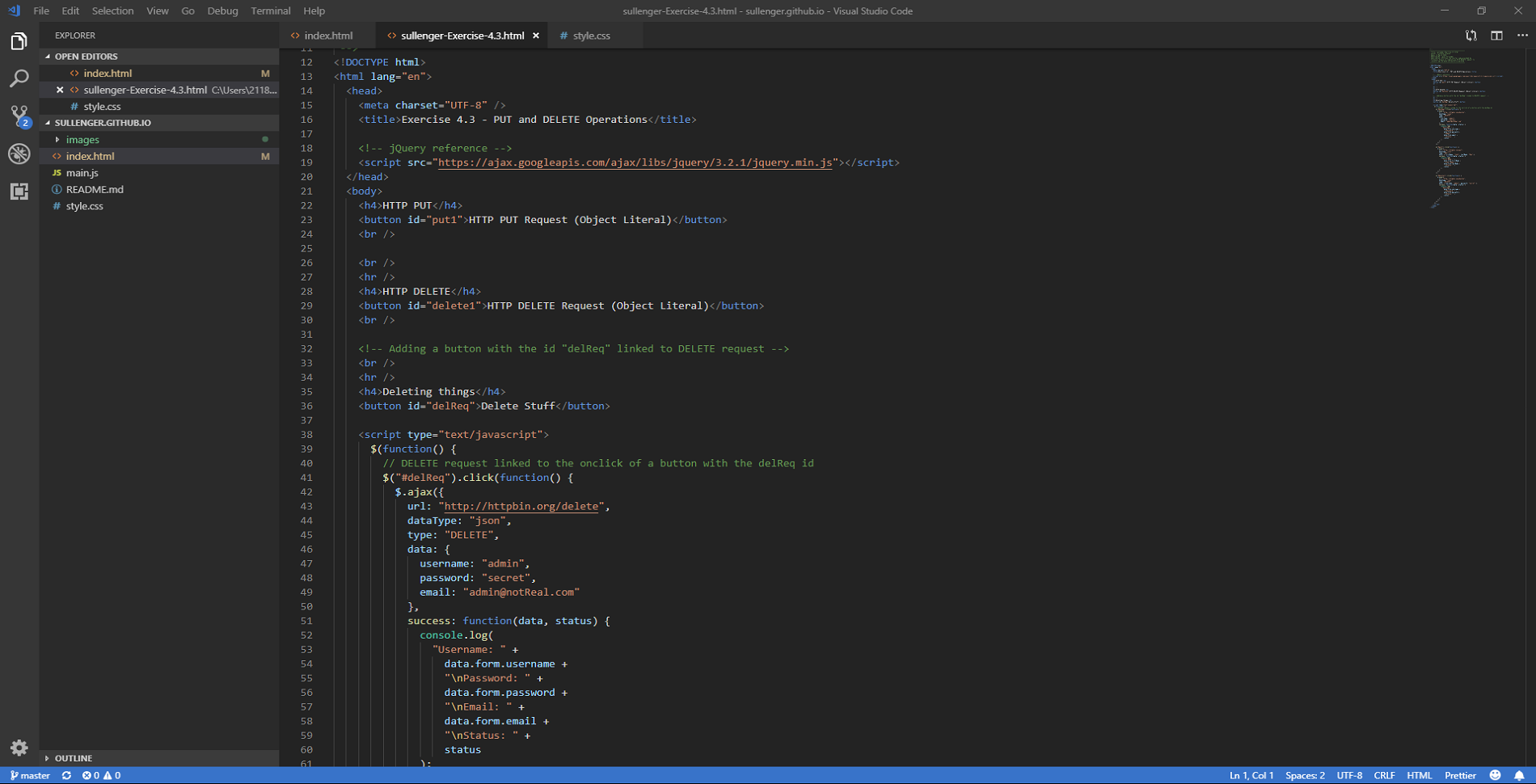The width and height of the screenshot is (1536, 784).
Task: Select the sullenger-Exercise-4.3.html editor tab
Action: tap(462, 36)
